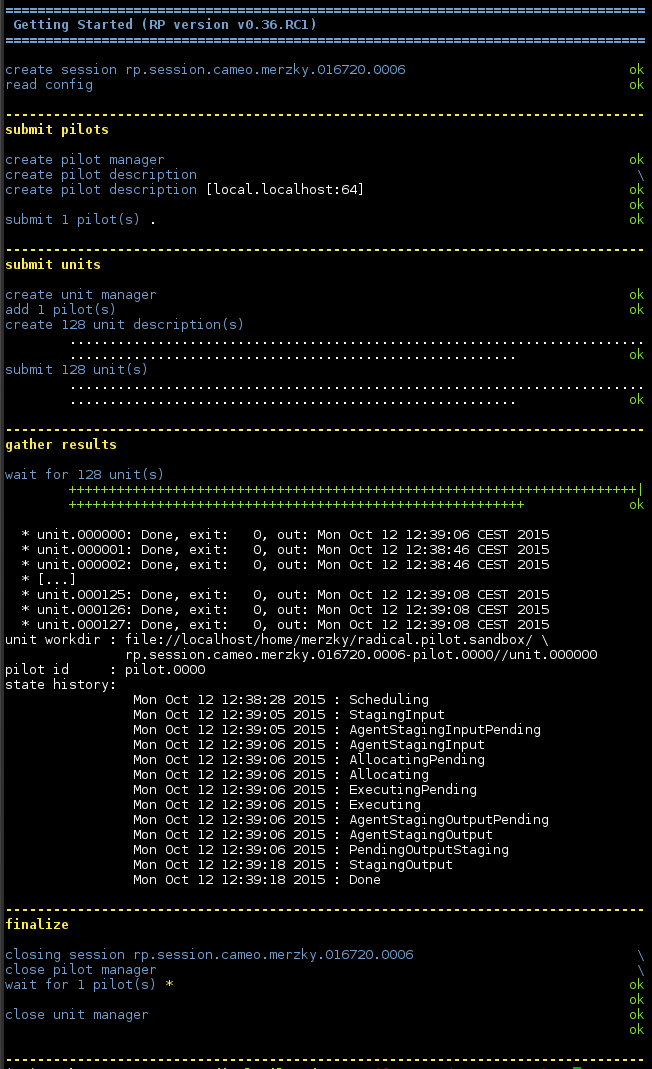
Task: Click the 'AgentStagingOutputPending' state entry
Action: coord(341,819)
